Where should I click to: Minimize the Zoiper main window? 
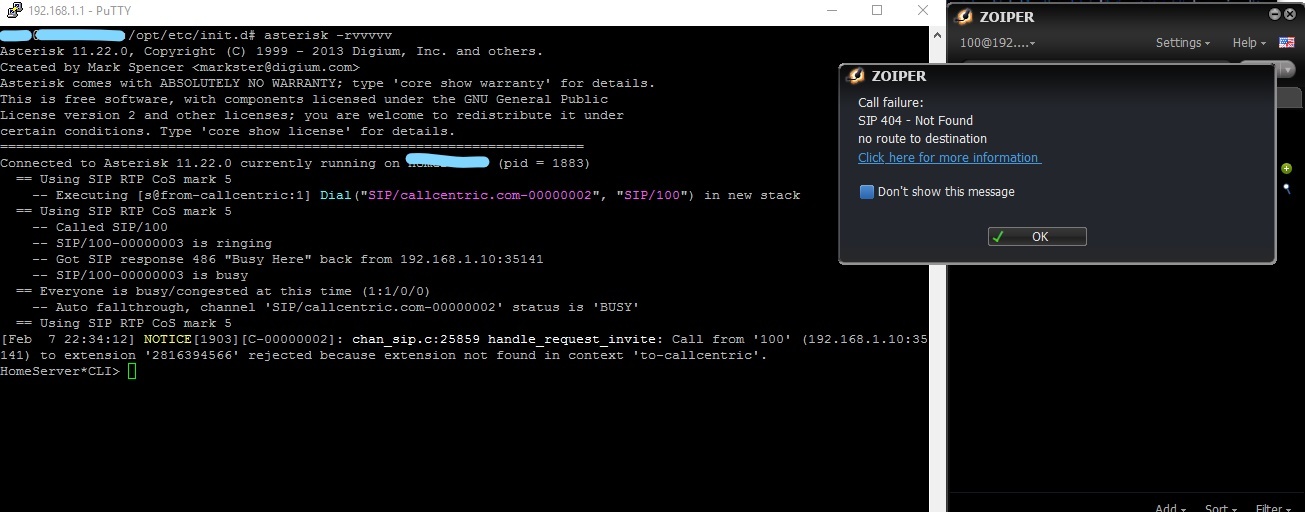point(1275,14)
